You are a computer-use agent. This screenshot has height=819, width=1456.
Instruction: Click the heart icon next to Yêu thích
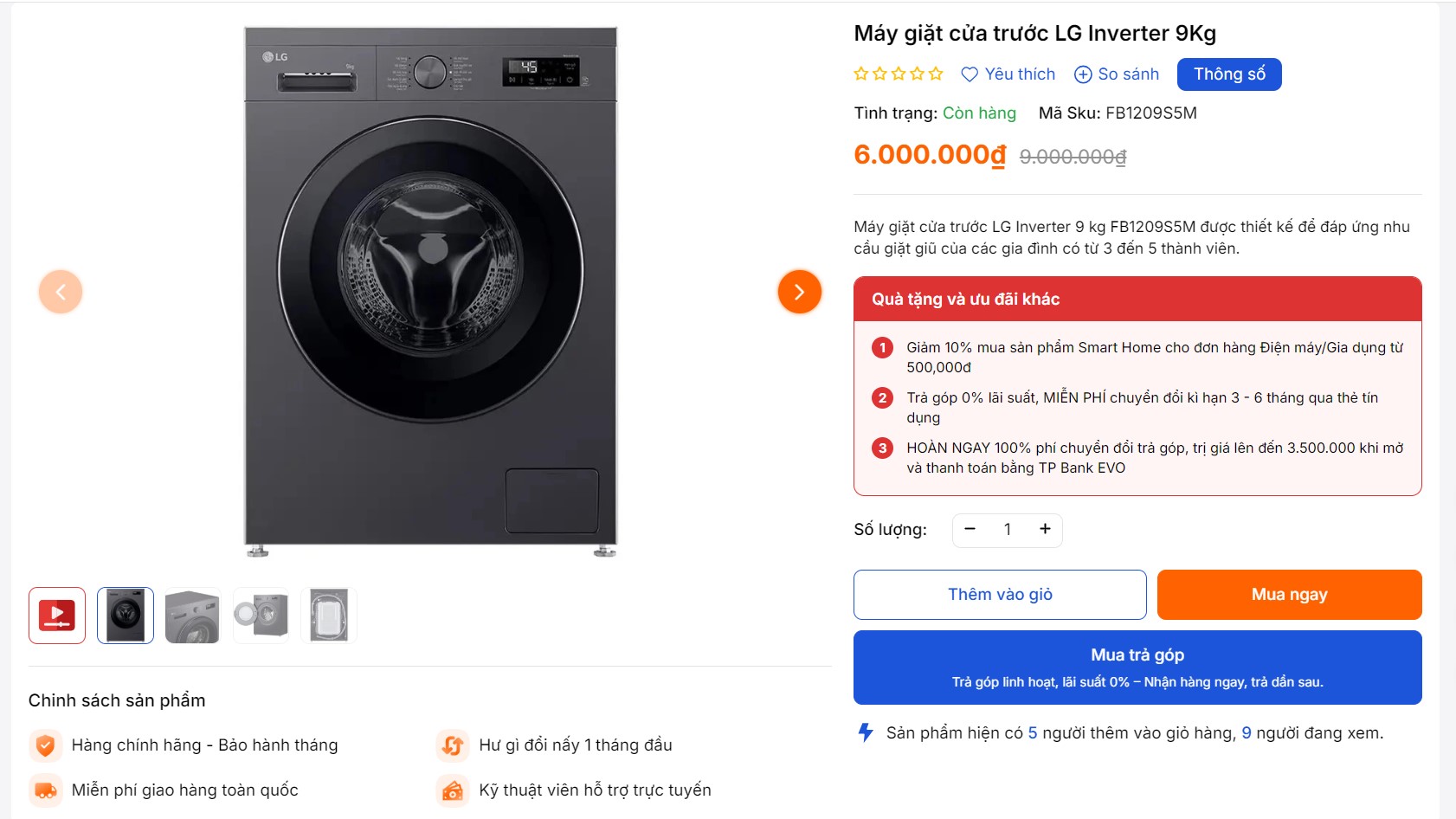pos(970,74)
